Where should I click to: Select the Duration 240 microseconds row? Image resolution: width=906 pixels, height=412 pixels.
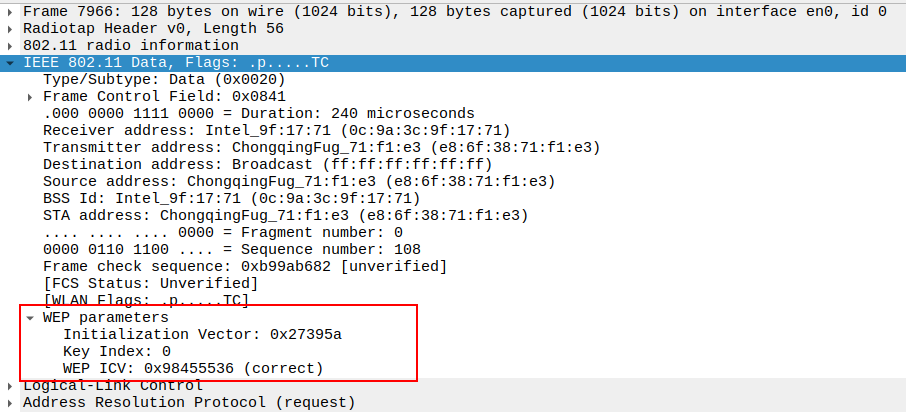pyautogui.click(x=258, y=114)
